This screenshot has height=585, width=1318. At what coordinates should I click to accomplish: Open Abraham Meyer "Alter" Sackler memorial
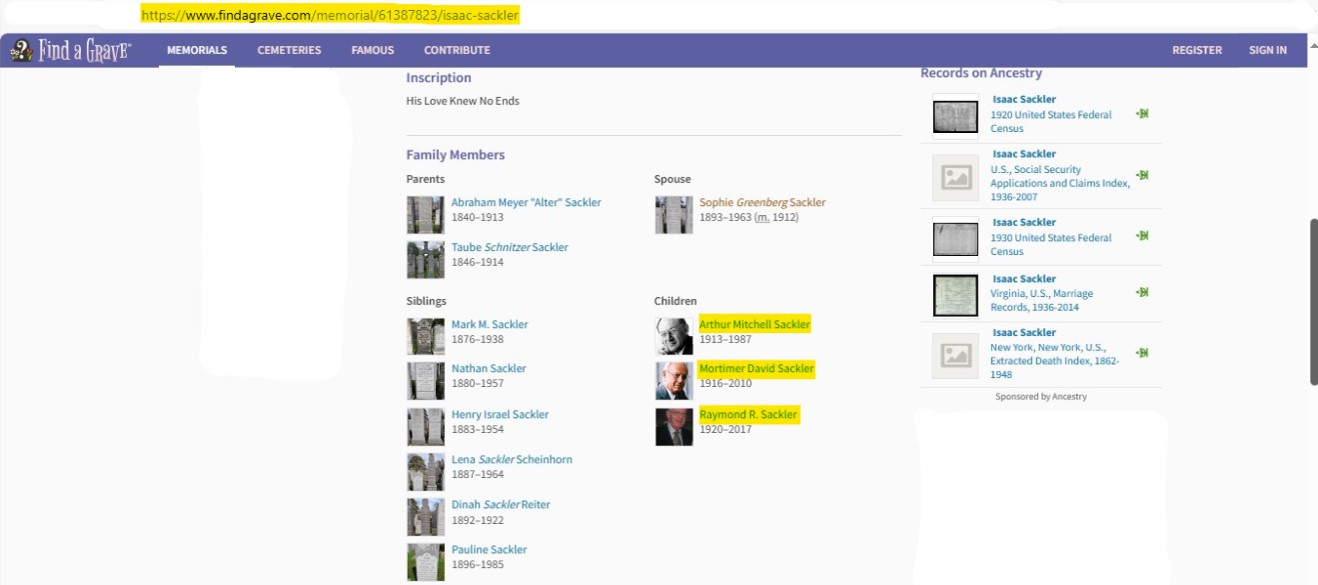526,202
